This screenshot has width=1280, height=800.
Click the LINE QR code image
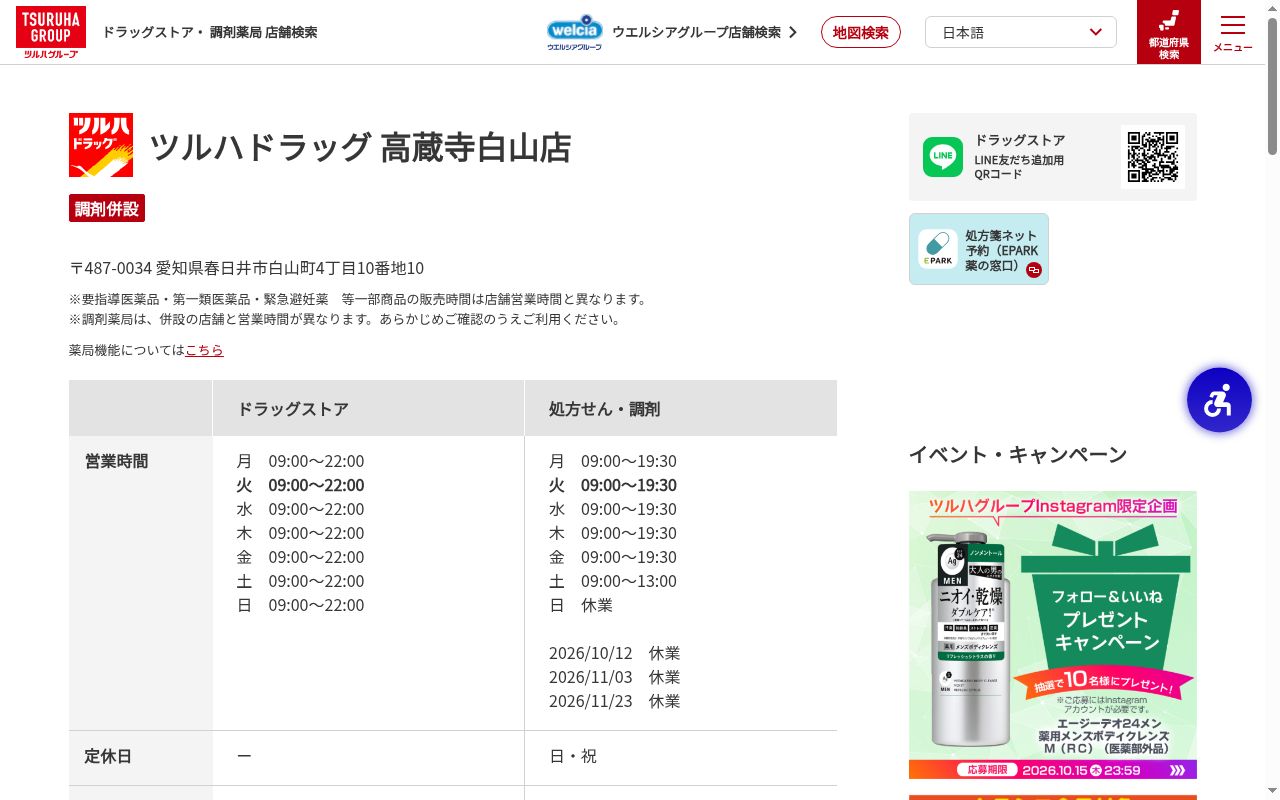click(x=1153, y=157)
